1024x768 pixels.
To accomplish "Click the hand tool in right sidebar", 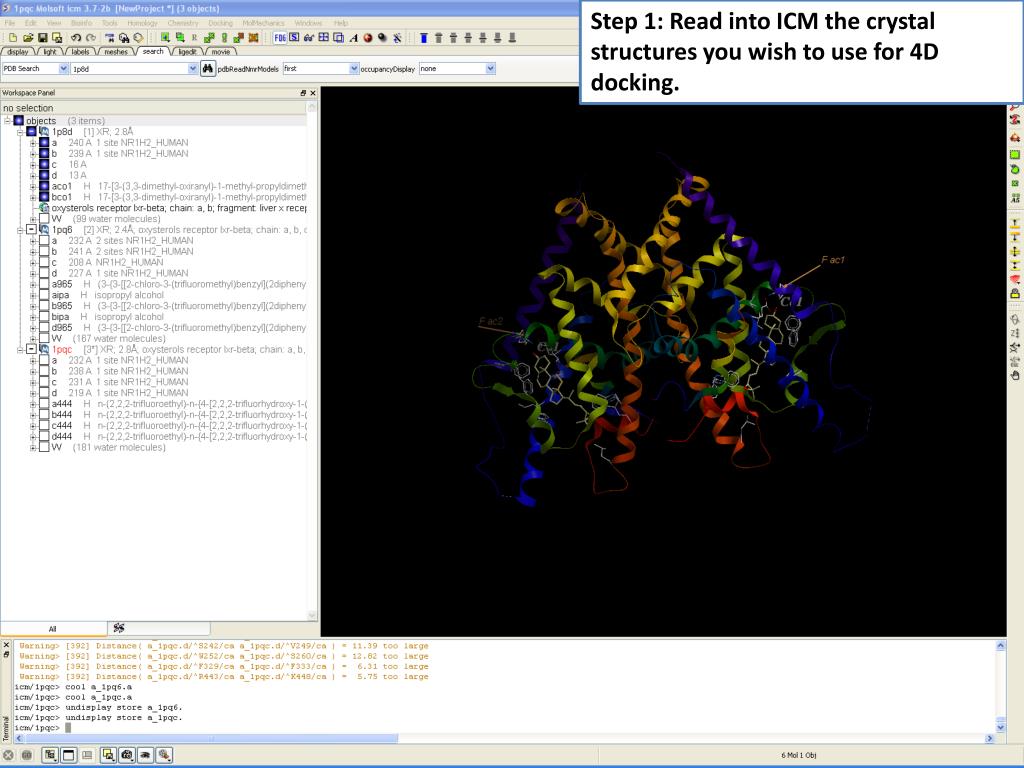I will (x=1015, y=376).
